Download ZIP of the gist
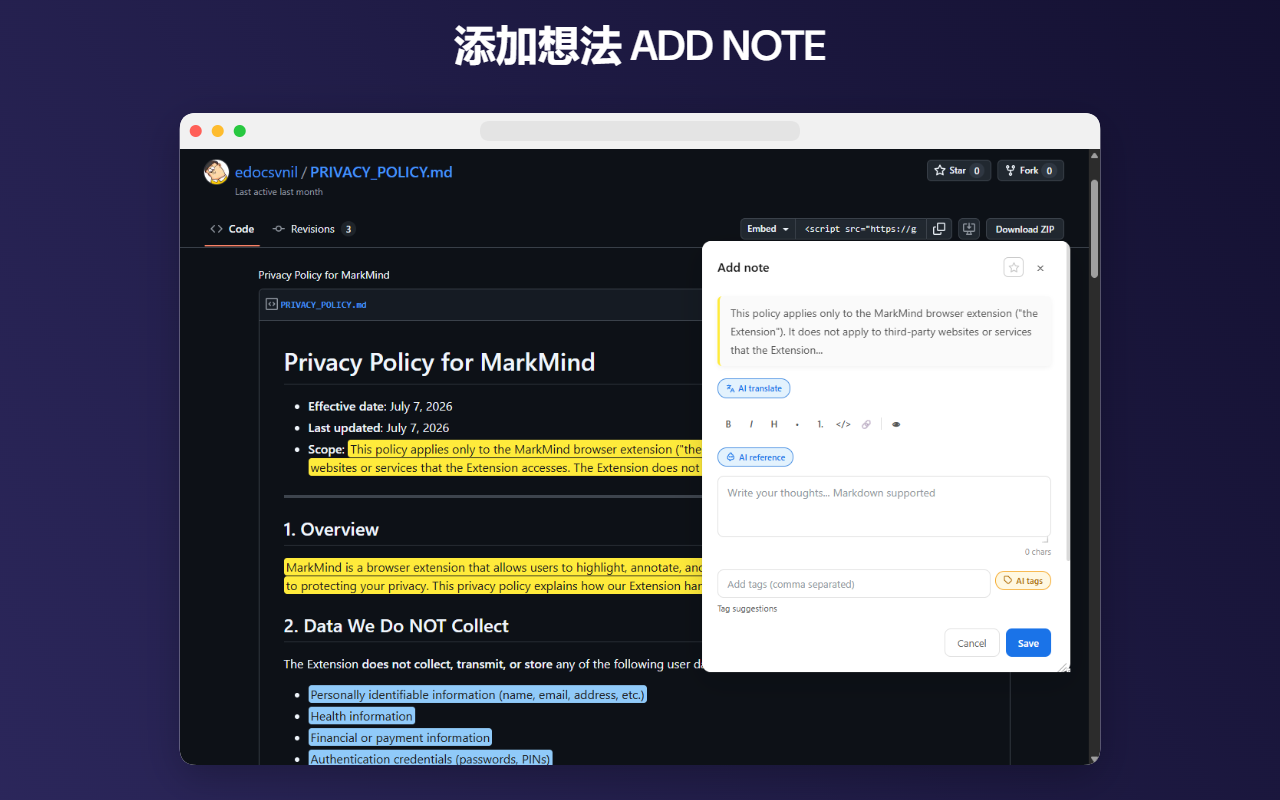The image size is (1280, 800). pyautogui.click(x=1025, y=229)
